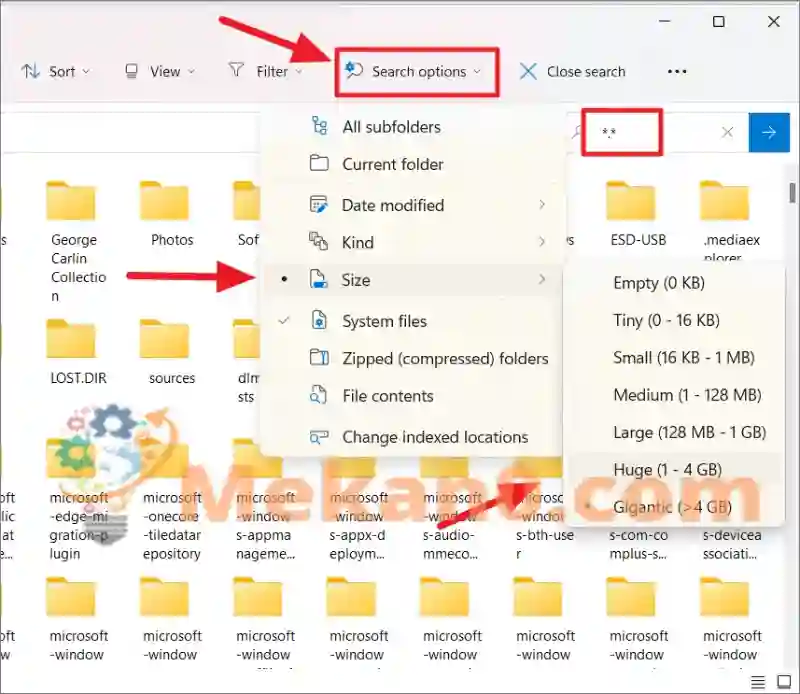The height and width of the screenshot is (694, 800).
Task: Select the LOST.DIR folder
Action: (71, 352)
